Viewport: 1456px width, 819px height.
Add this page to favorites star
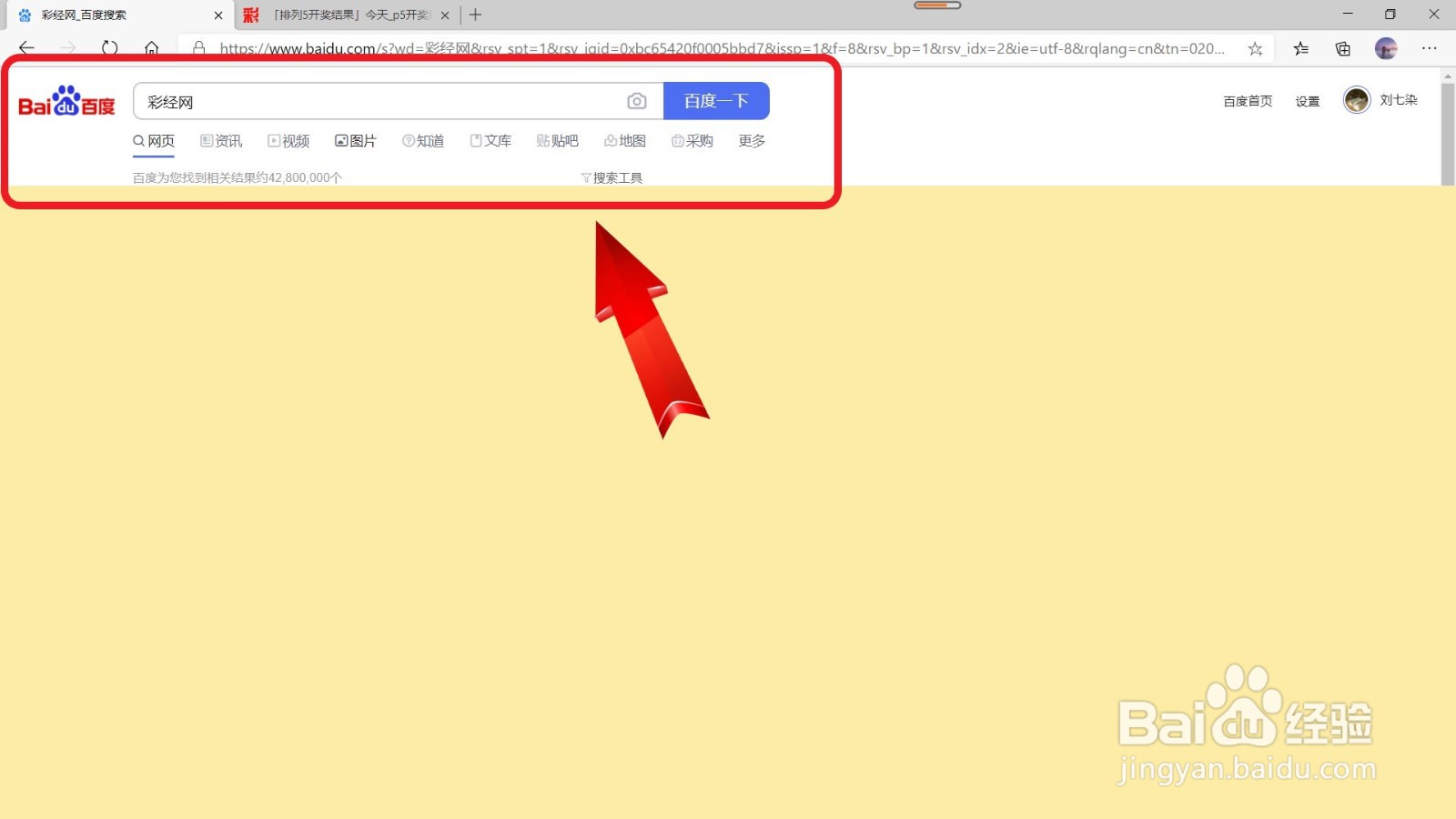[x=1256, y=49]
